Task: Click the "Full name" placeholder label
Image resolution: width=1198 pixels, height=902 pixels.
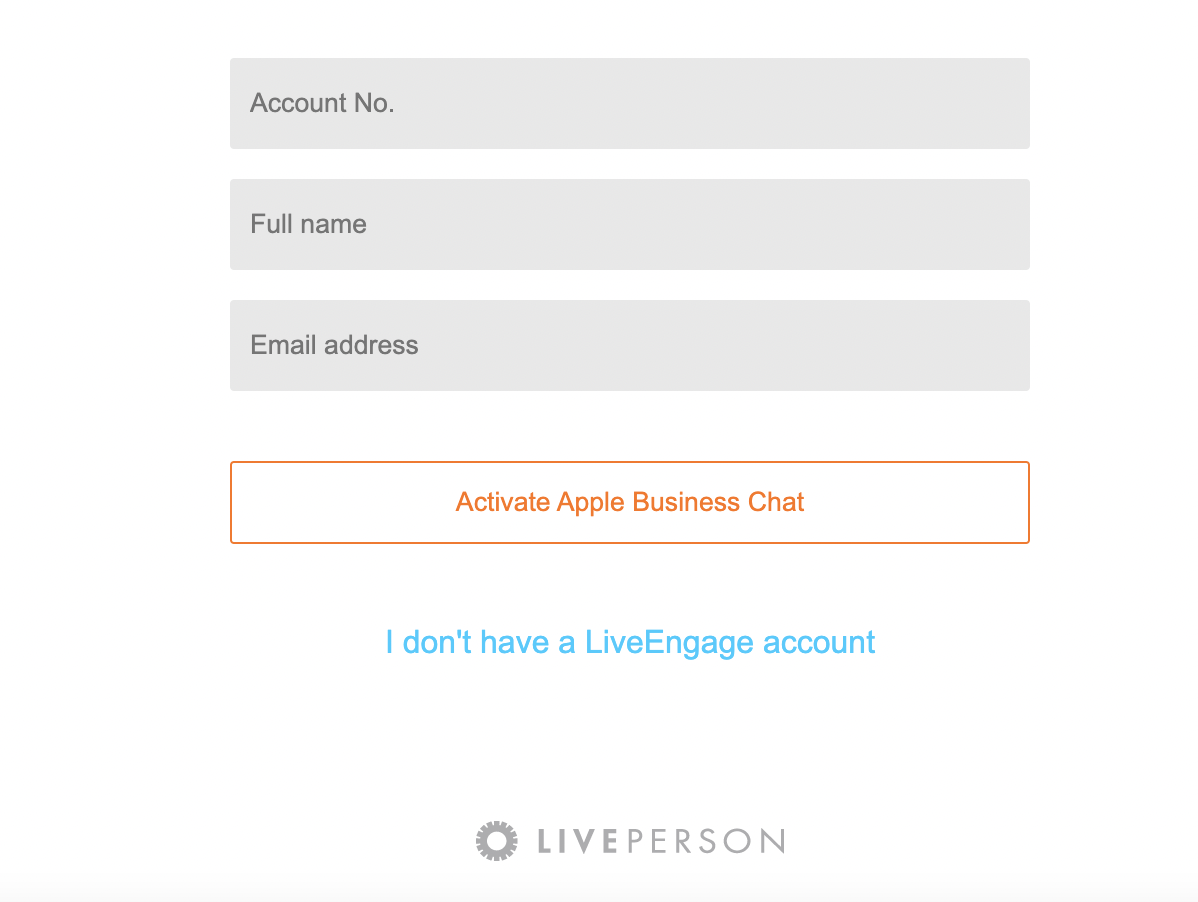Action: (x=309, y=225)
